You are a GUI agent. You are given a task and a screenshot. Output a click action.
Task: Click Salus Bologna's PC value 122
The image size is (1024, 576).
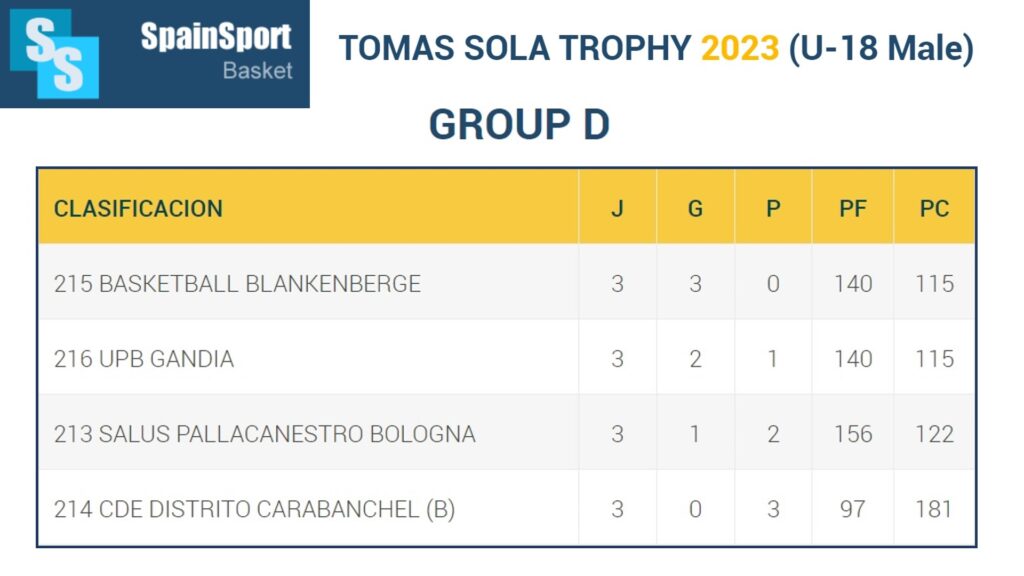pyautogui.click(x=934, y=434)
